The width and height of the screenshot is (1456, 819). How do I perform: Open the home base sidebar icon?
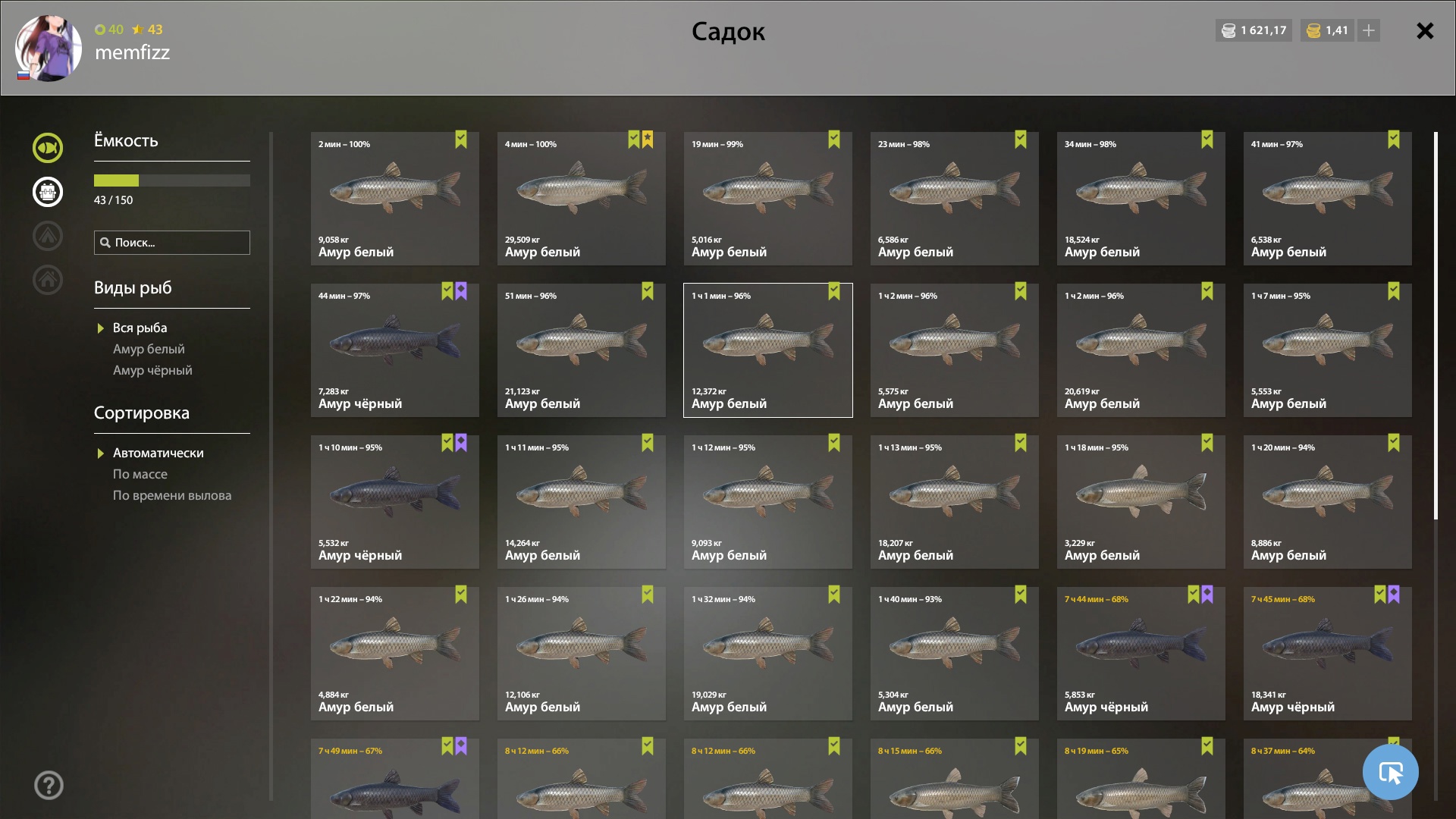click(48, 280)
